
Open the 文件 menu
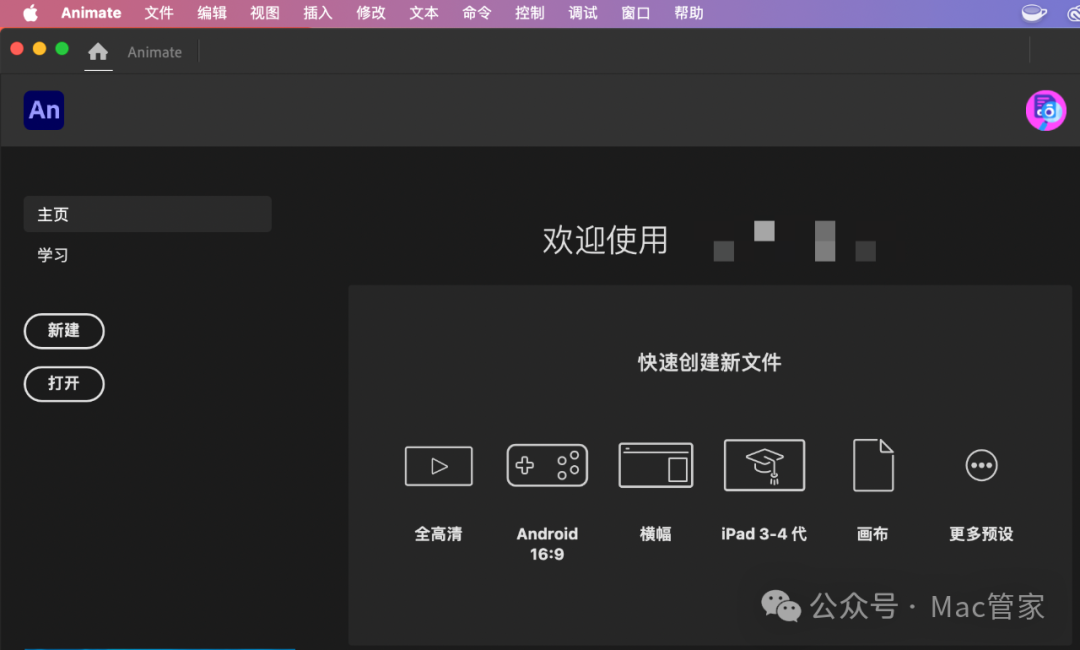click(x=159, y=13)
